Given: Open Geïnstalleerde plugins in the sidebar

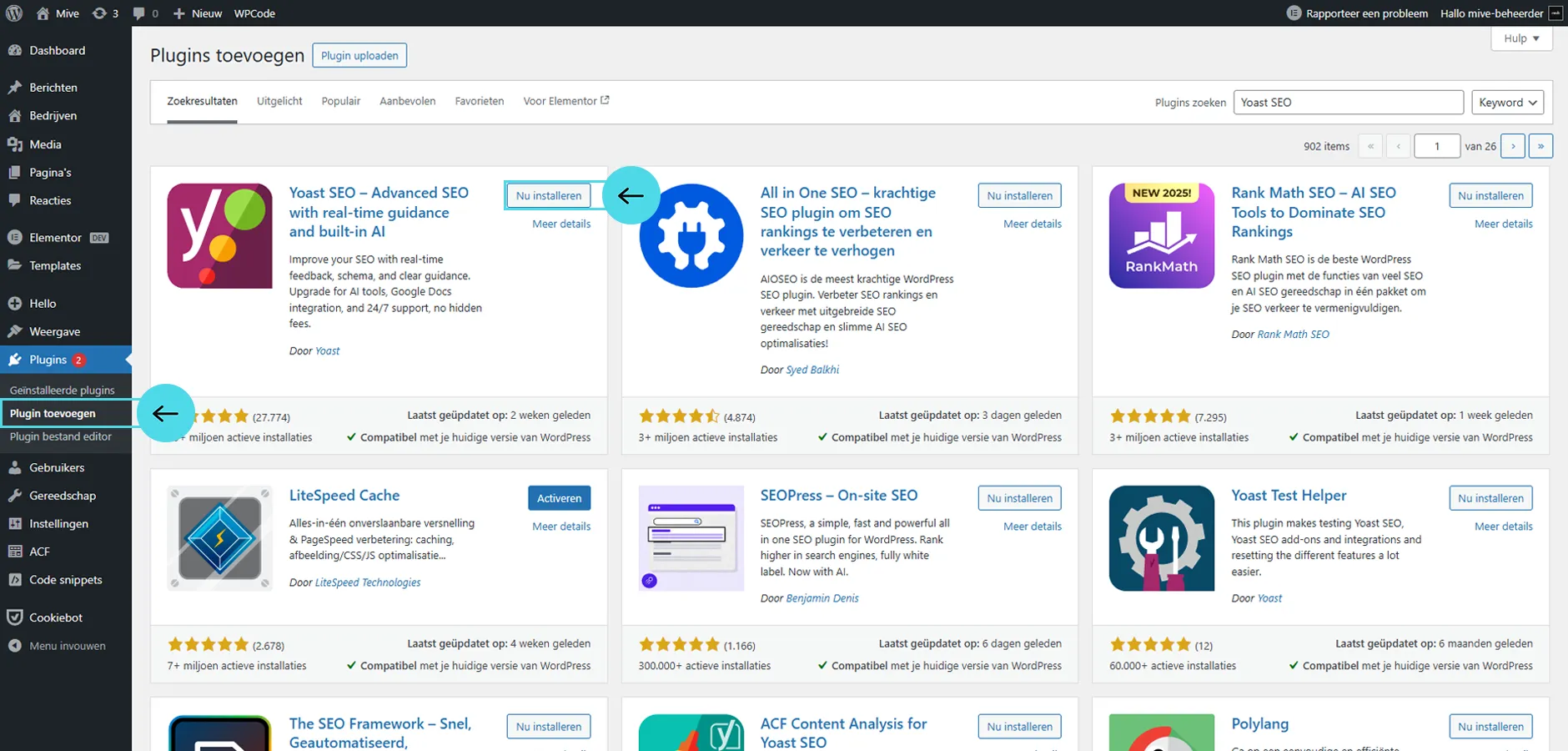Looking at the screenshot, I should tap(63, 390).
